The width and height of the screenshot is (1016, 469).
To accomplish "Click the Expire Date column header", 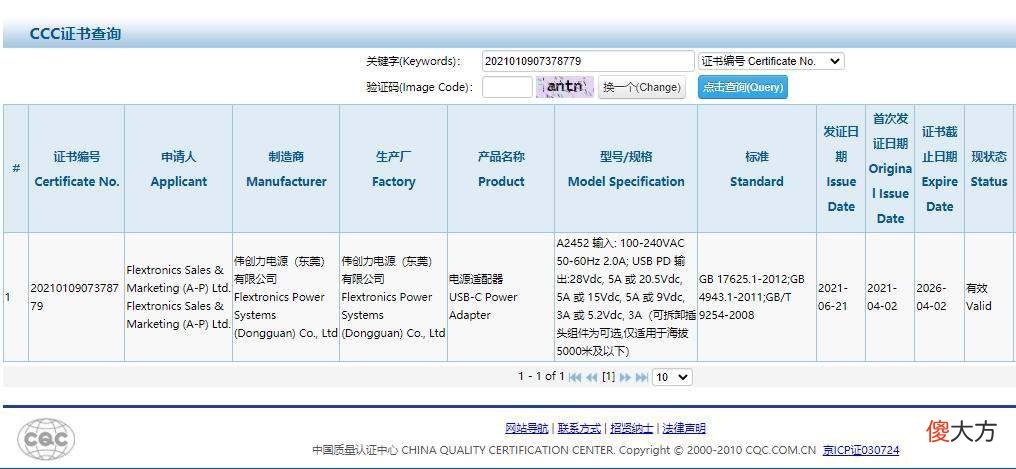I will pos(940,169).
